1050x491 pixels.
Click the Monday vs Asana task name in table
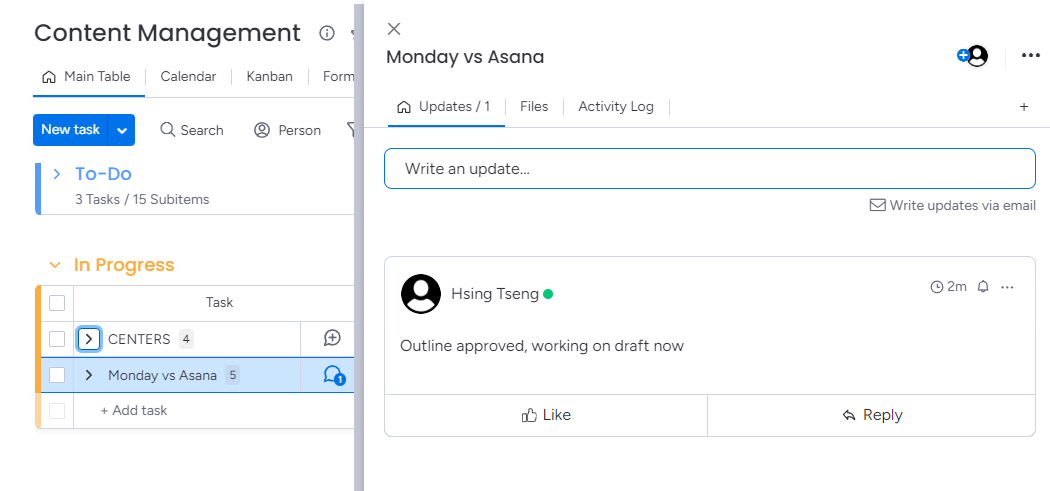163,375
